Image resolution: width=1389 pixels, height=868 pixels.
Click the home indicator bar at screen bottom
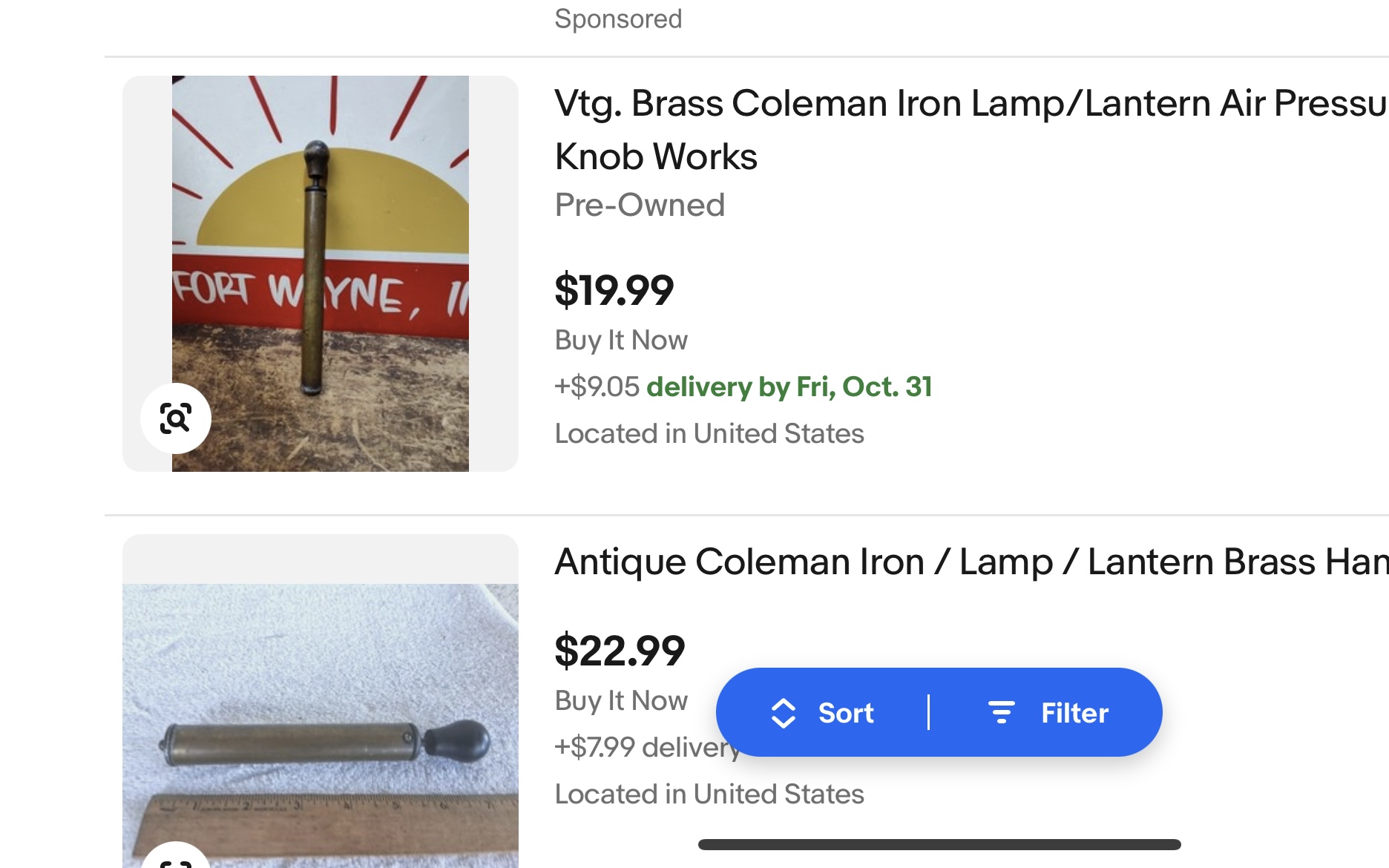click(x=939, y=844)
